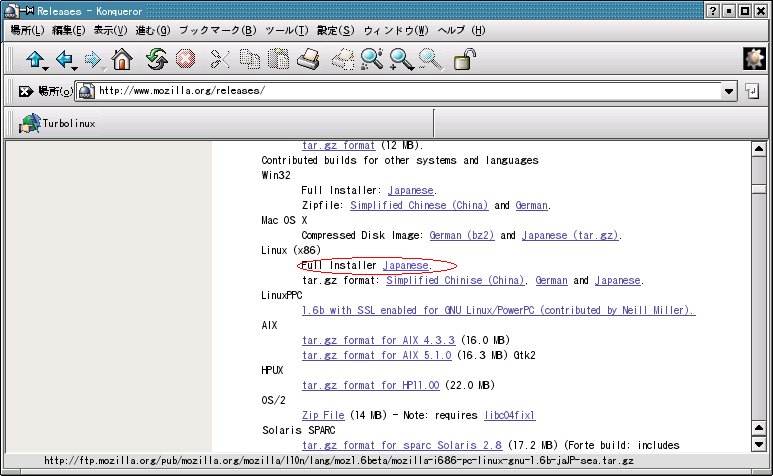Print the page with printer icon
The image size is (773, 476).
(309, 59)
